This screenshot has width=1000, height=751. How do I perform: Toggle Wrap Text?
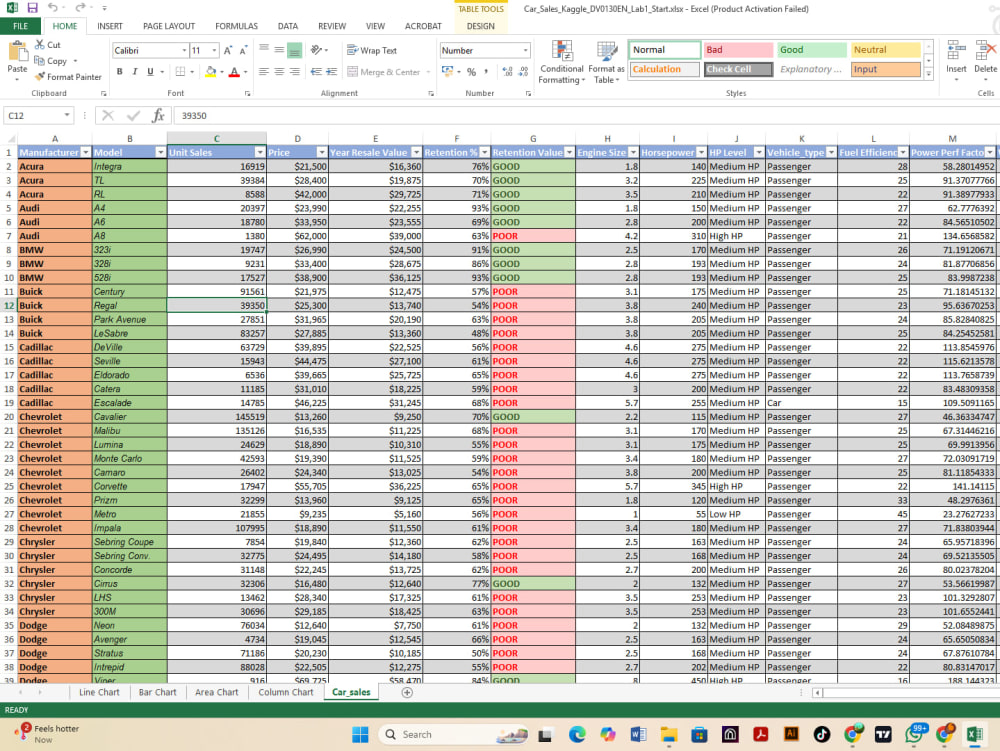point(372,50)
